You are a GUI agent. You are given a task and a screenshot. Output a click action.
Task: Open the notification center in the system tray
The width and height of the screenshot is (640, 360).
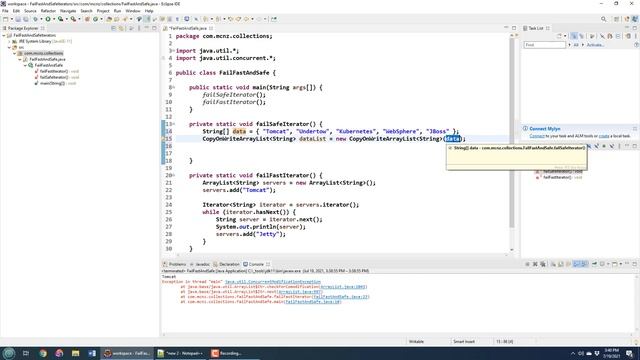pyautogui.click(x=630, y=353)
